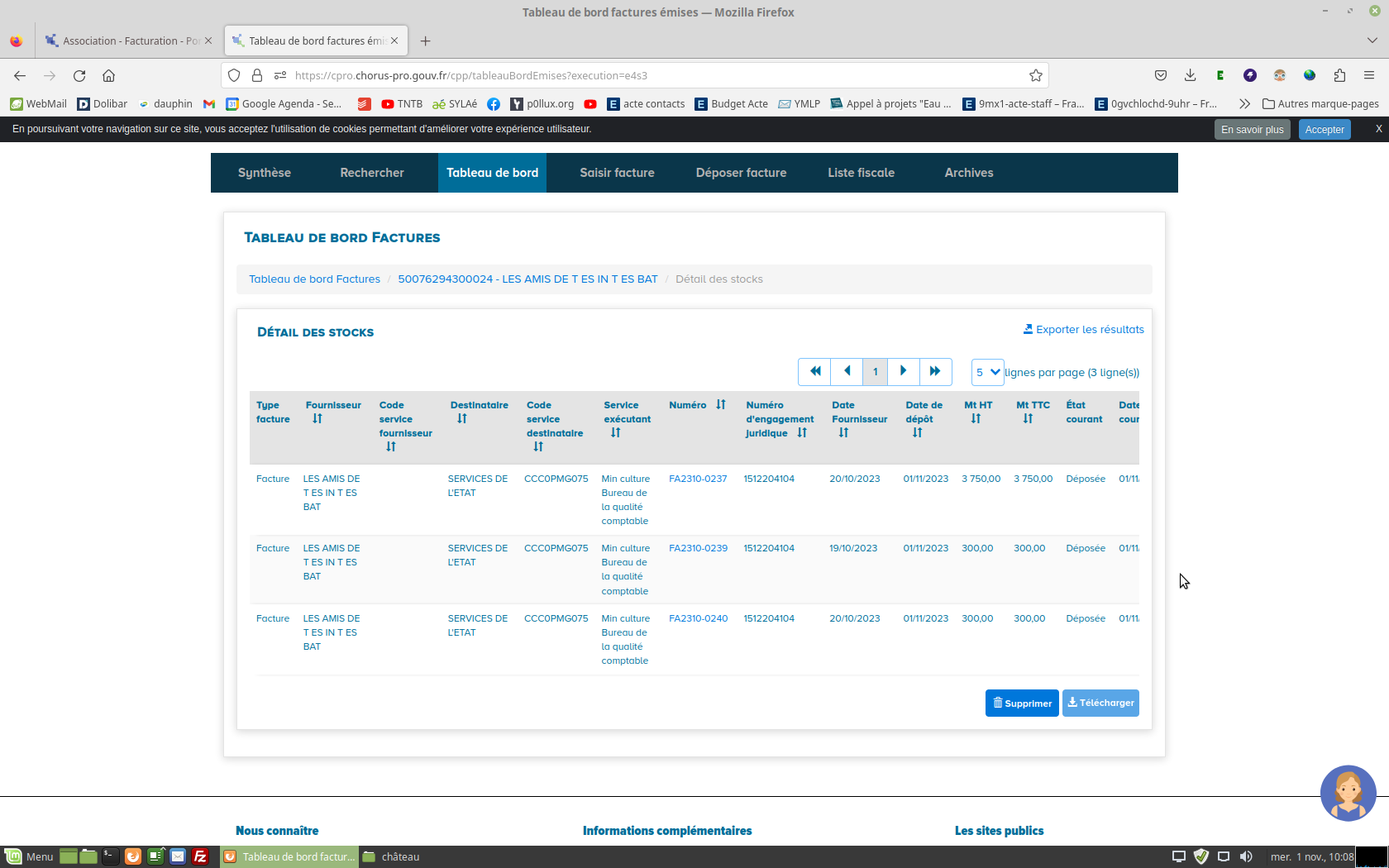Image resolution: width=1389 pixels, height=868 pixels.
Task: Sort by Date de dépôt column
Action: point(917,433)
